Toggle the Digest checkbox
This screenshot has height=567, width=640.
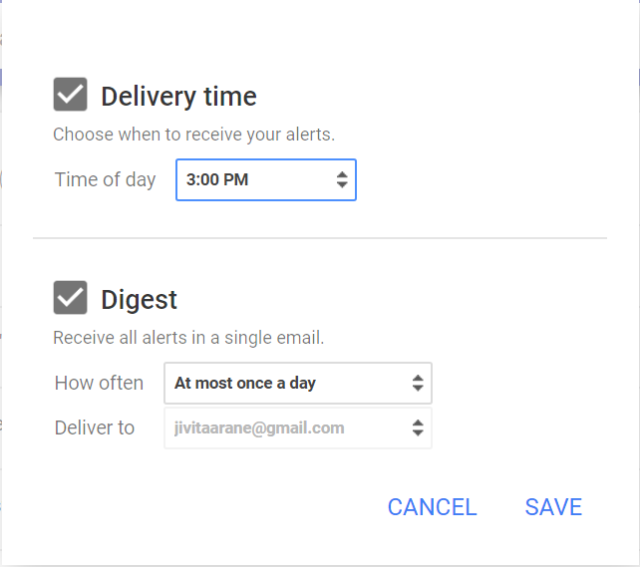[70, 298]
